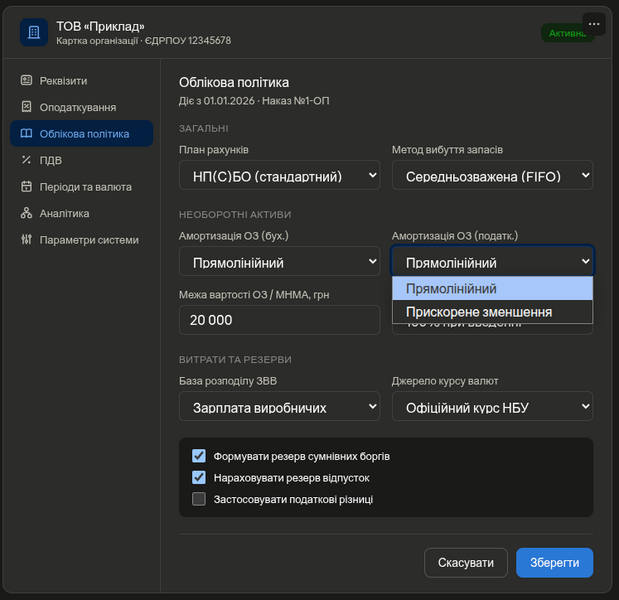This screenshot has height=600, width=619.
Task: Switch to the ПДВ section
Action: (82, 160)
